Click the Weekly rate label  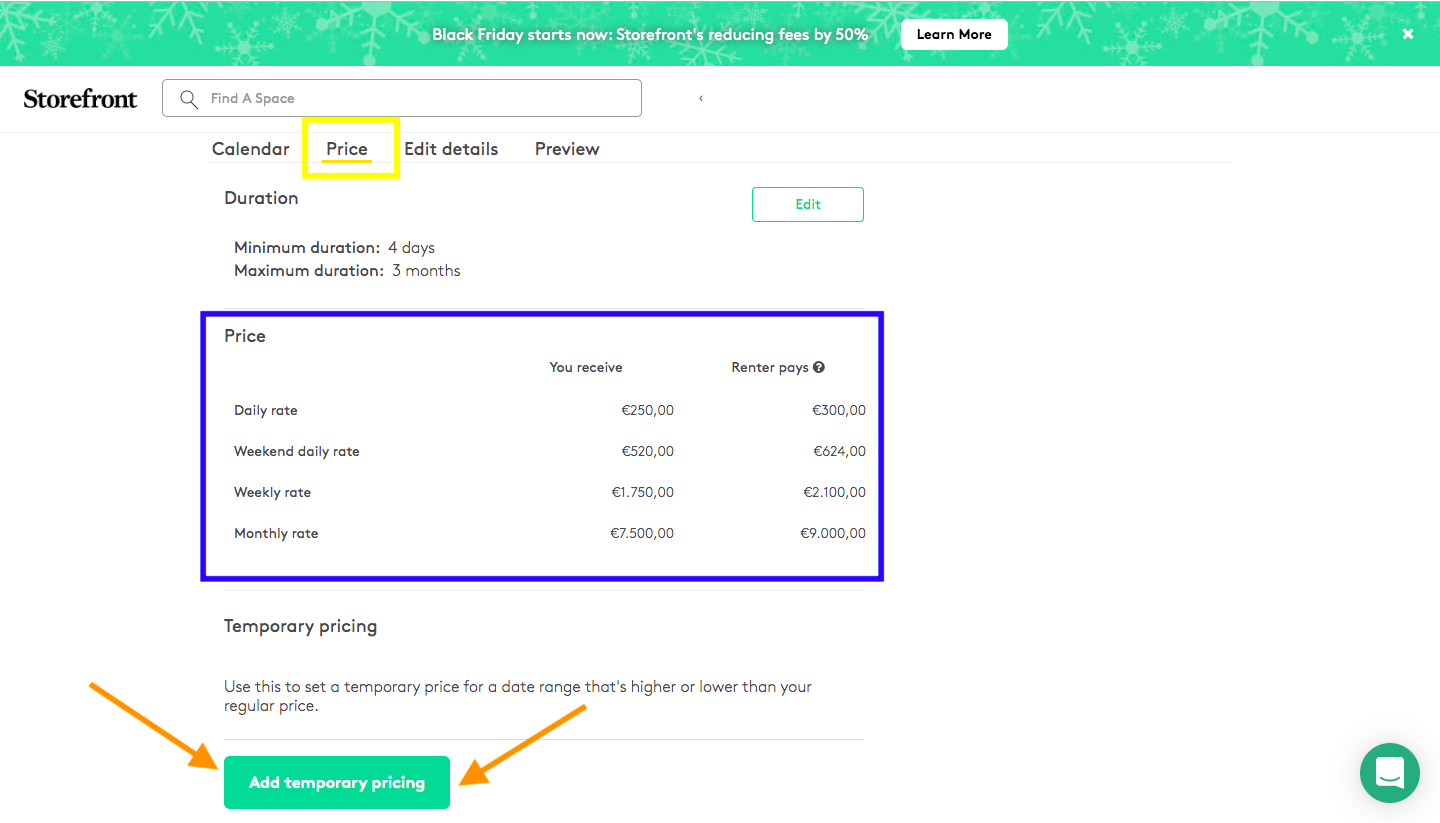272,492
